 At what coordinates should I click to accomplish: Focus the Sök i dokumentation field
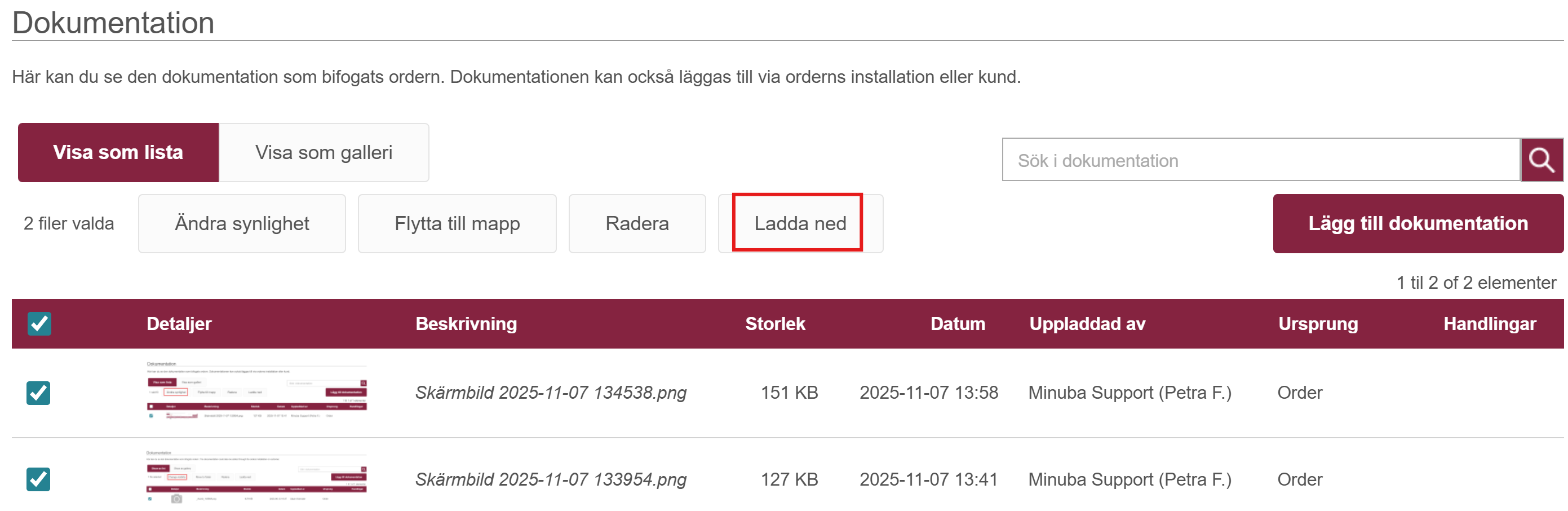pyautogui.click(x=1260, y=160)
